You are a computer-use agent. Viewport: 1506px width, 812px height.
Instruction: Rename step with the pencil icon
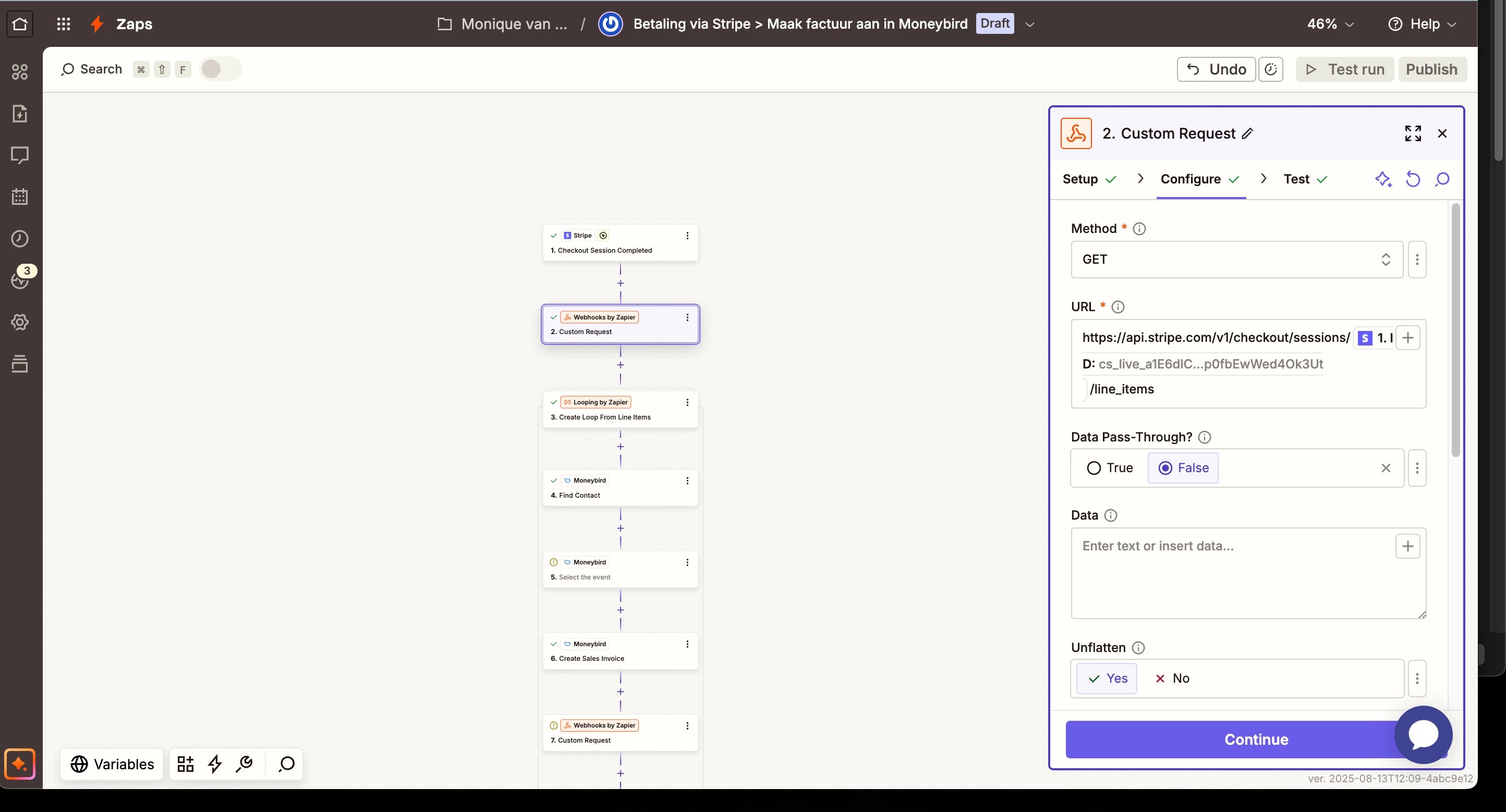[x=1247, y=134]
